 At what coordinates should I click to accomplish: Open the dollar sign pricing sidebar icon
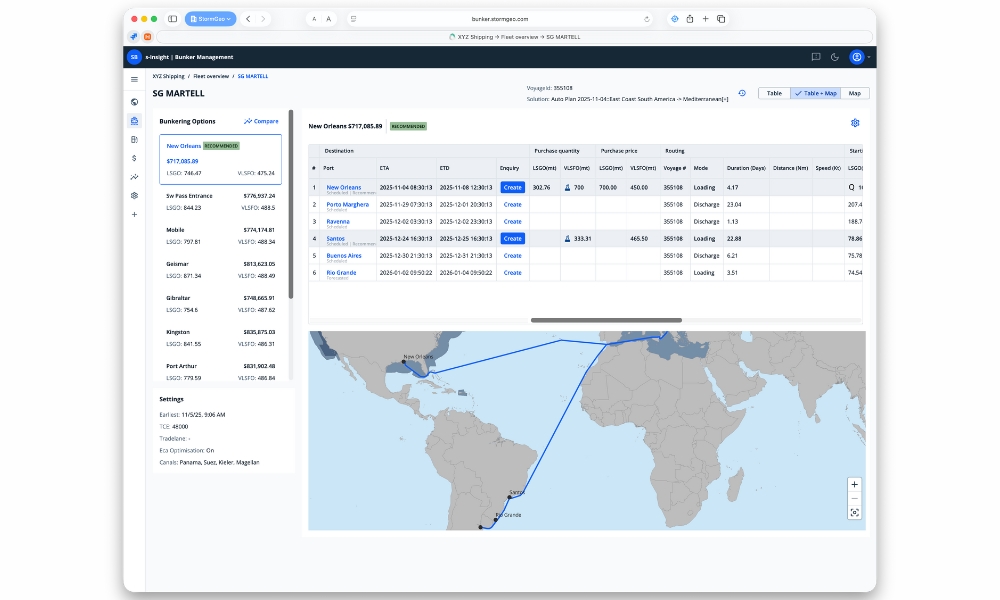pos(134,158)
